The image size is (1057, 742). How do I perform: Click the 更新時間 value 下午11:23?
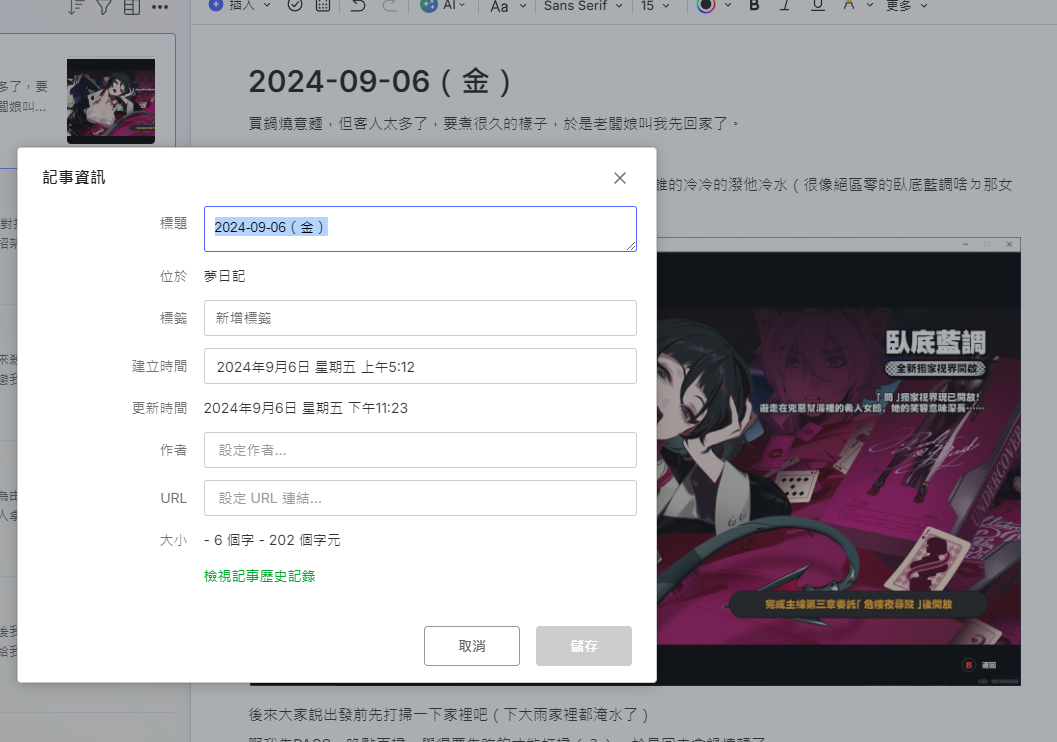tap(378, 408)
